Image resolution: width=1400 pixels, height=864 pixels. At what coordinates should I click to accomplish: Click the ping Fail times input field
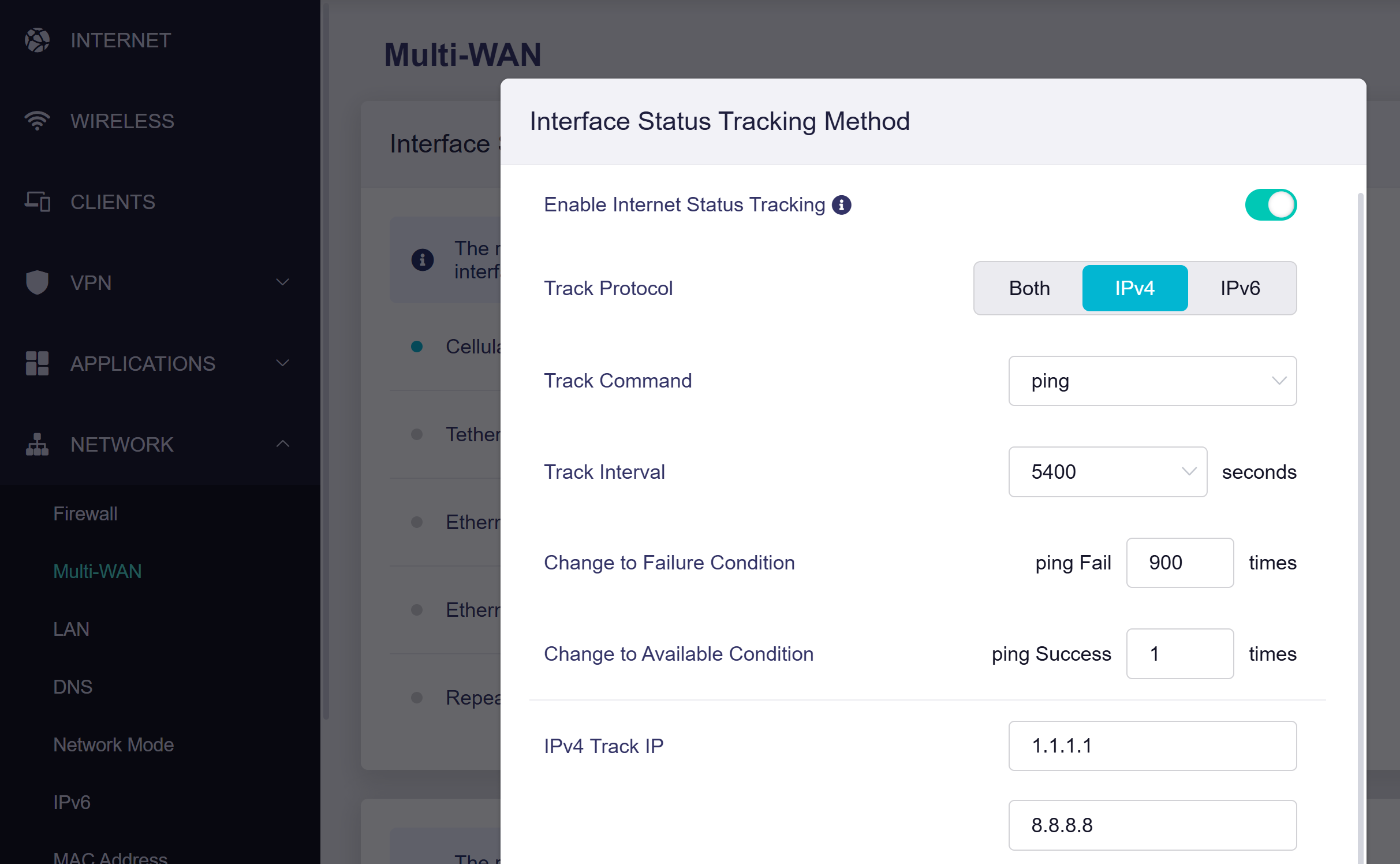coord(1179,563)
